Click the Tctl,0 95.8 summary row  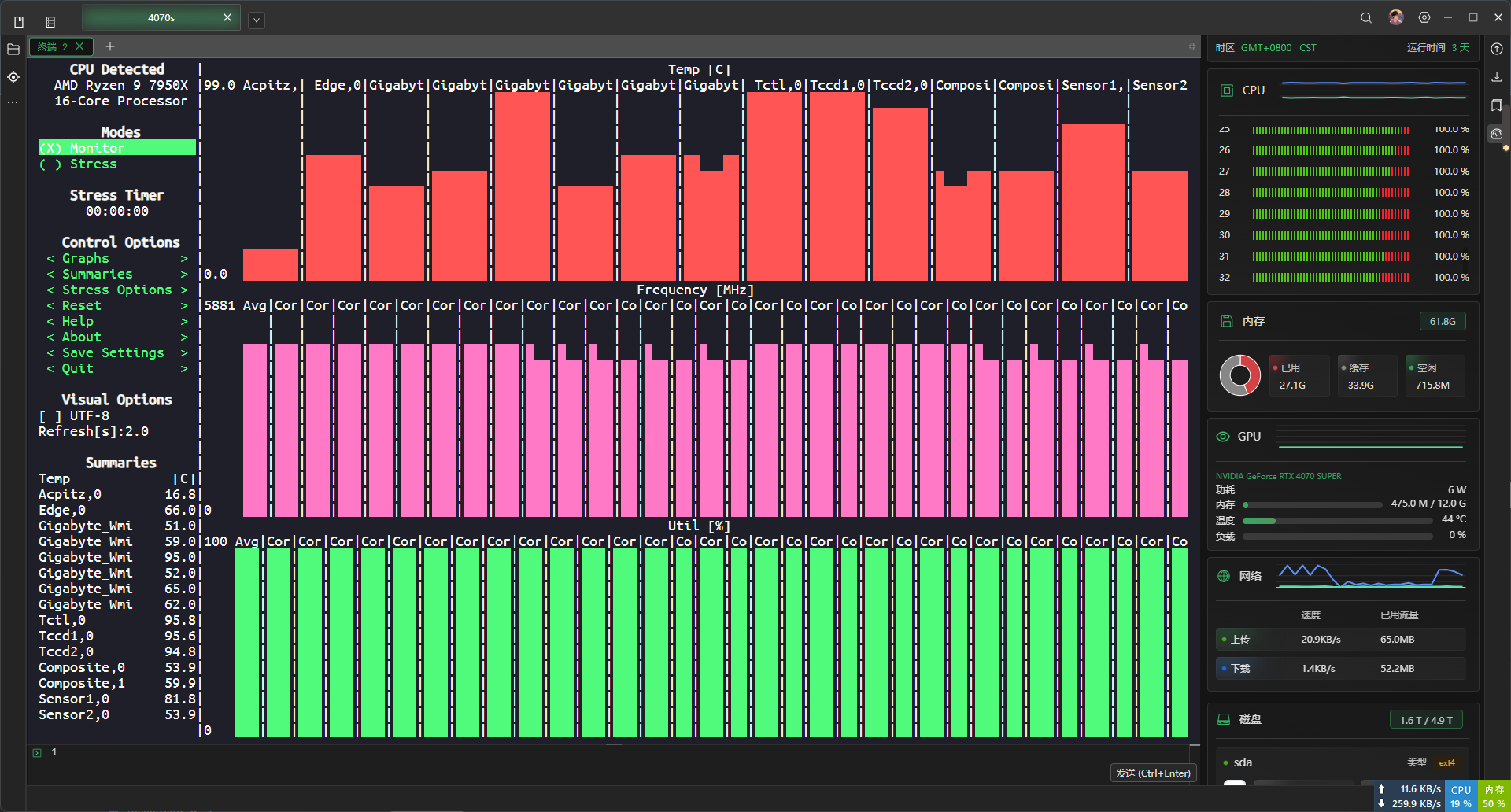tap(116, 620)
